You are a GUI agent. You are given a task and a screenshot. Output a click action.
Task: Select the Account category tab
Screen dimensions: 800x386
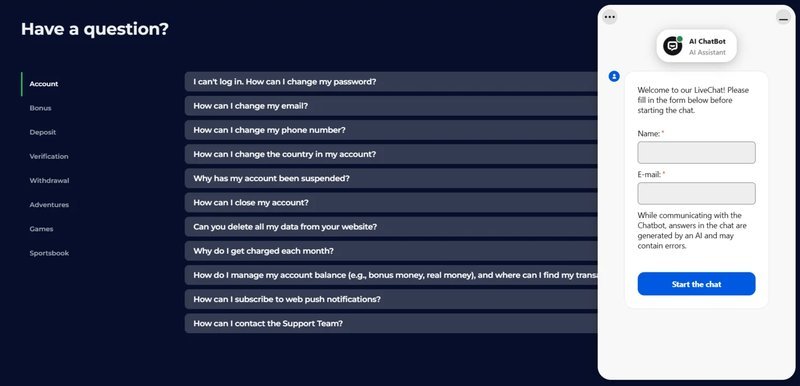tap(44, 84)
